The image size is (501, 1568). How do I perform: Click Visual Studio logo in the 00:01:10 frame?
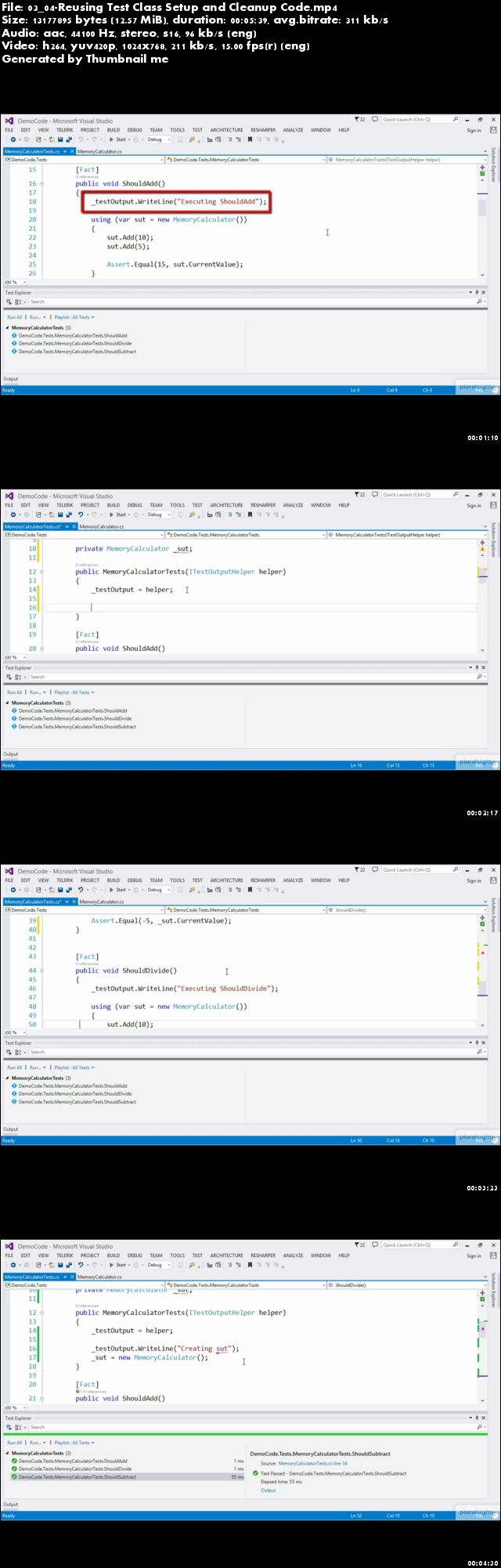click(x=9, y=121)
